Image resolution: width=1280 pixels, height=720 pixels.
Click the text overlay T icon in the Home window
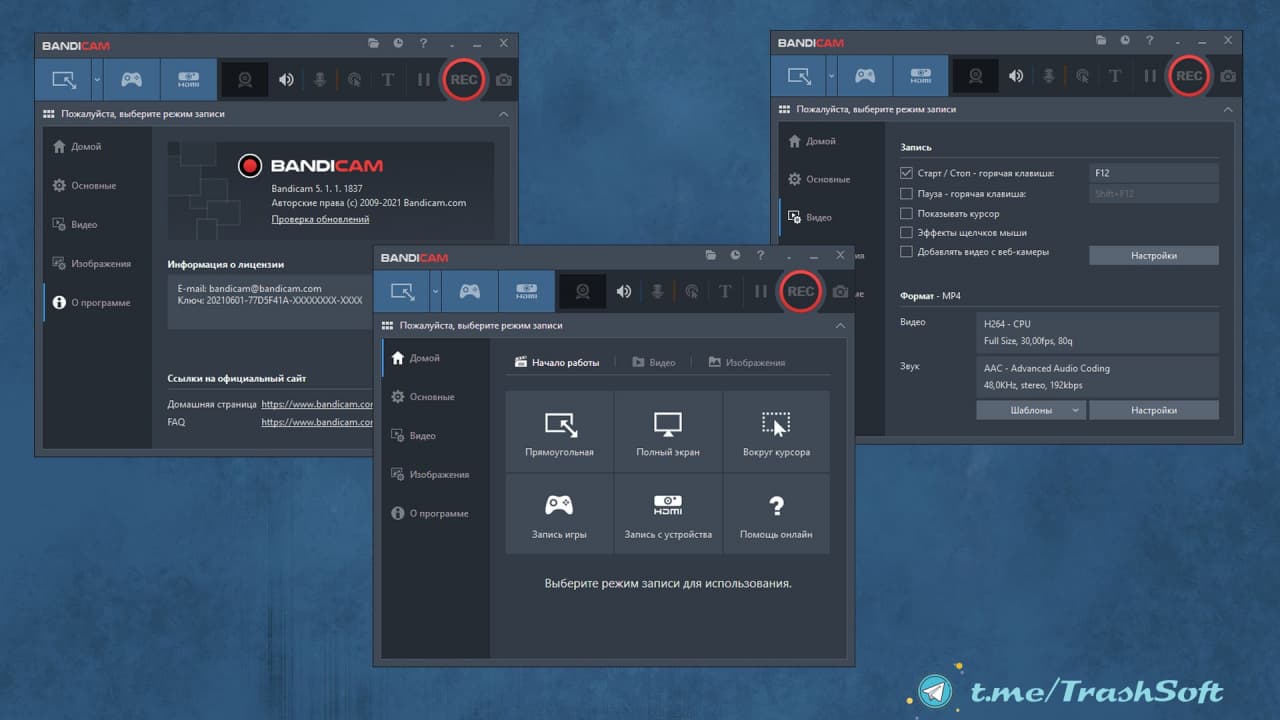coord(726,291)
